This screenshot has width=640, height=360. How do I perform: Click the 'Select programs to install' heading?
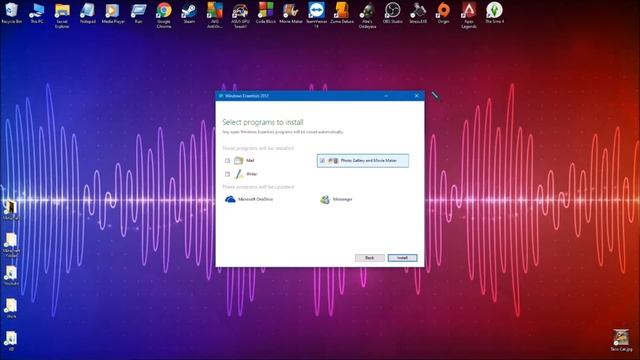click(x=263, y=122)
